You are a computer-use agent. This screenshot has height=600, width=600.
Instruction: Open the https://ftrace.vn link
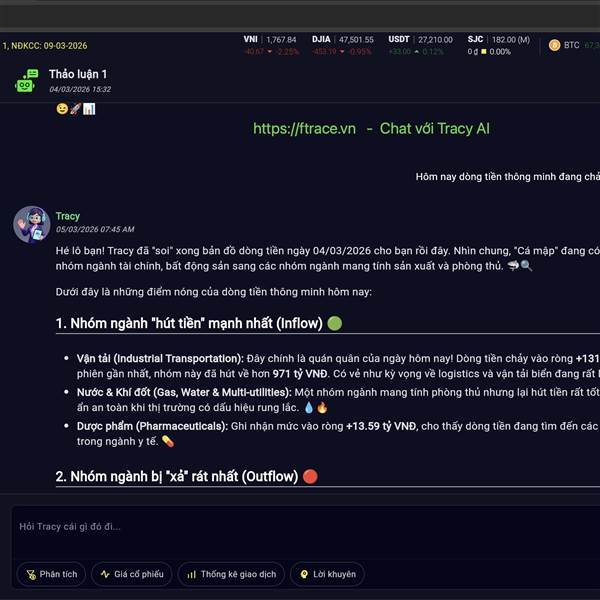click(x=304, y=129)
